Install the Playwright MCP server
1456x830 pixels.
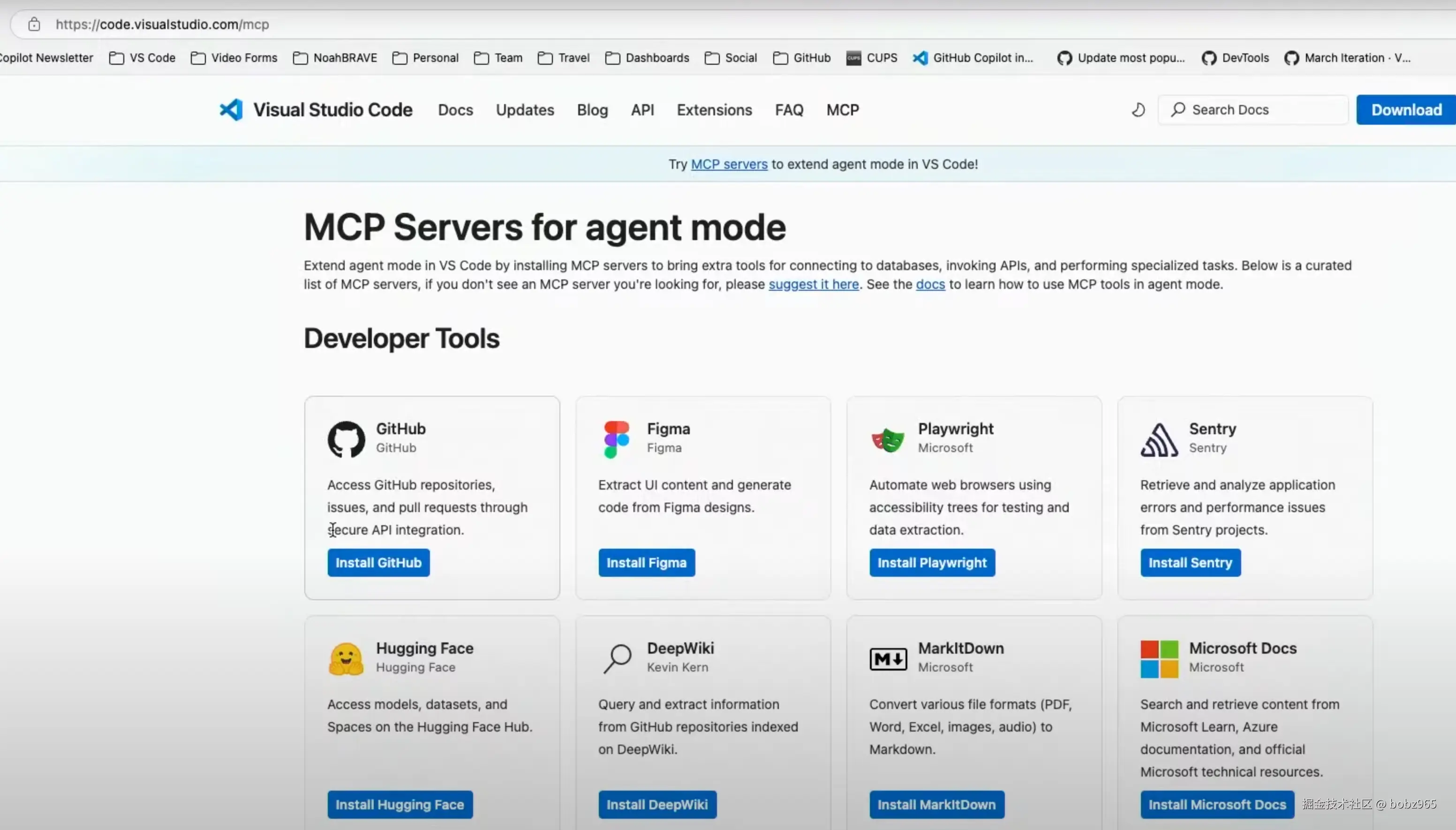932,563
